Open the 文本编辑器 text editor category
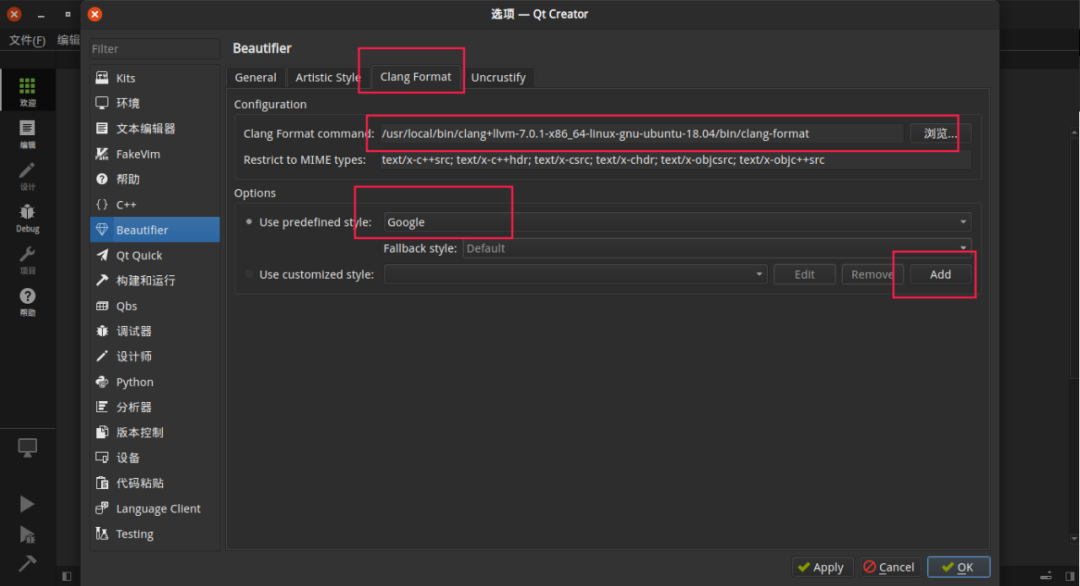The image size is (1080, 586). point(155,129)
